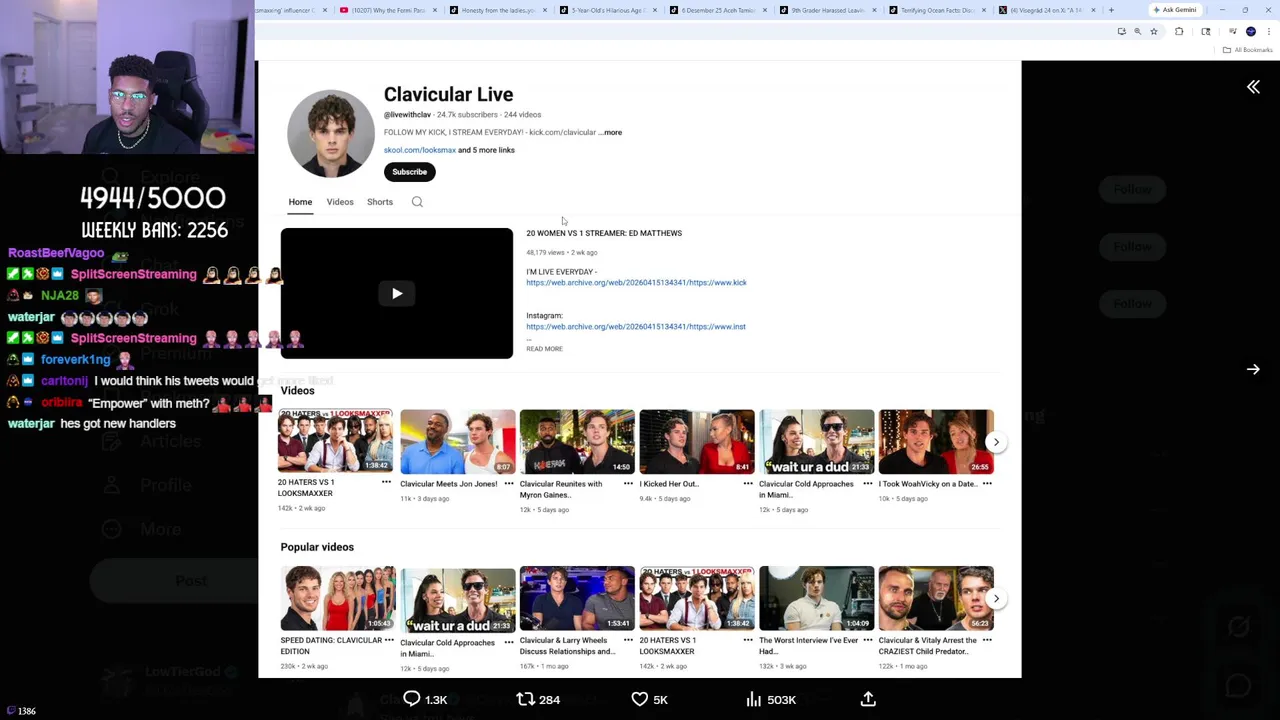View post analytics icon showing 503K
Screen dimensions: 1280x720
754,699
